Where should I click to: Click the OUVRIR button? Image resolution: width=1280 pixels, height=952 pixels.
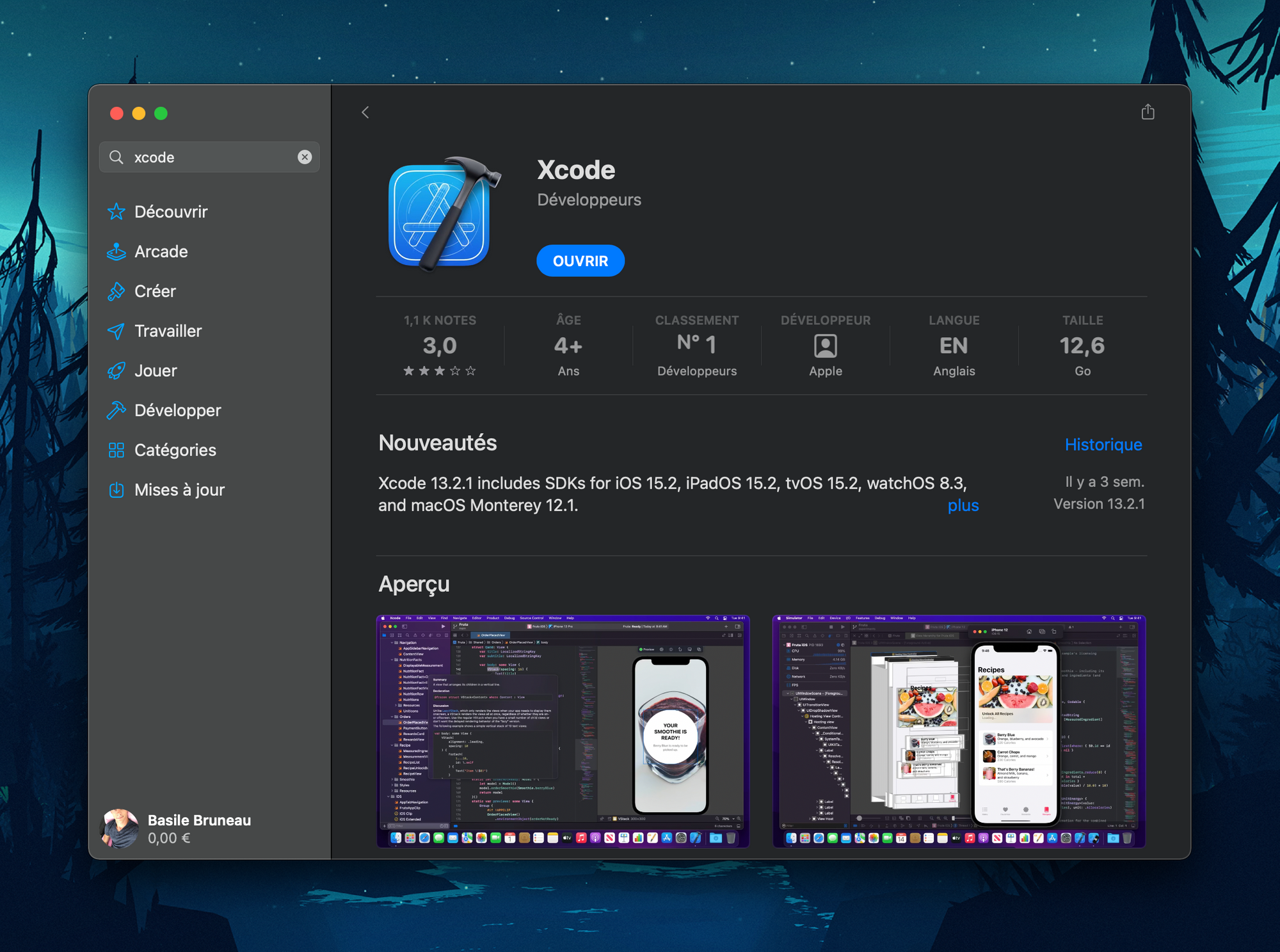pyautogui.click(x=580, y=260)
